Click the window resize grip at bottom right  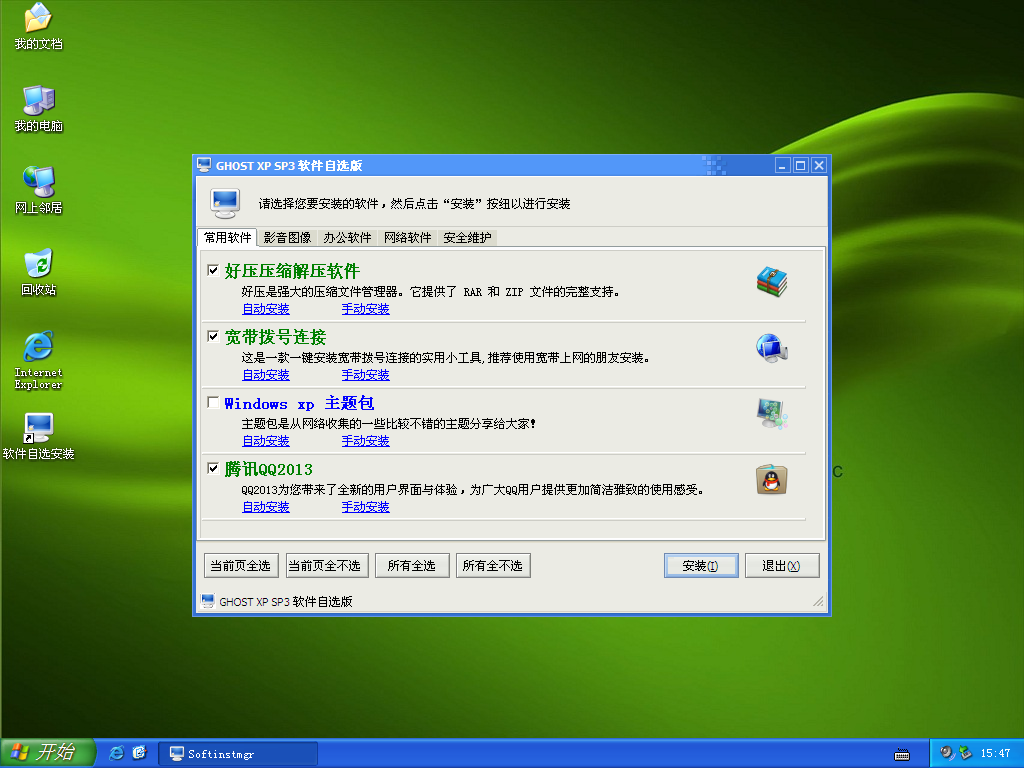pos(818,602)
